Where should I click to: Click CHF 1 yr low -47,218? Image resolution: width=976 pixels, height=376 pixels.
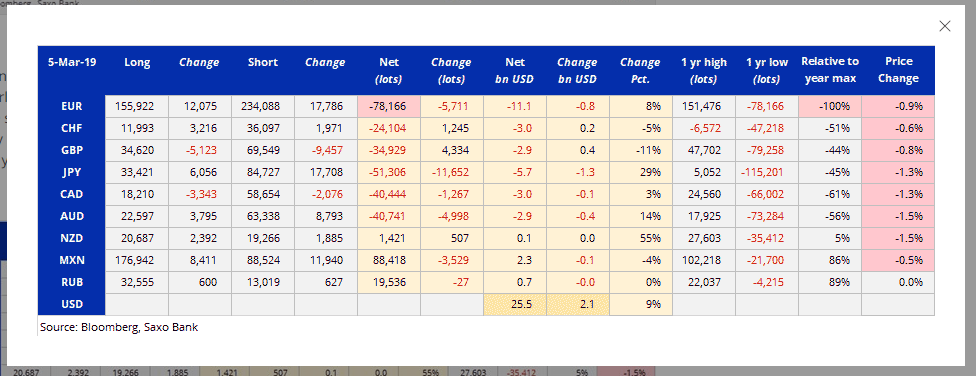pos(767,128)
